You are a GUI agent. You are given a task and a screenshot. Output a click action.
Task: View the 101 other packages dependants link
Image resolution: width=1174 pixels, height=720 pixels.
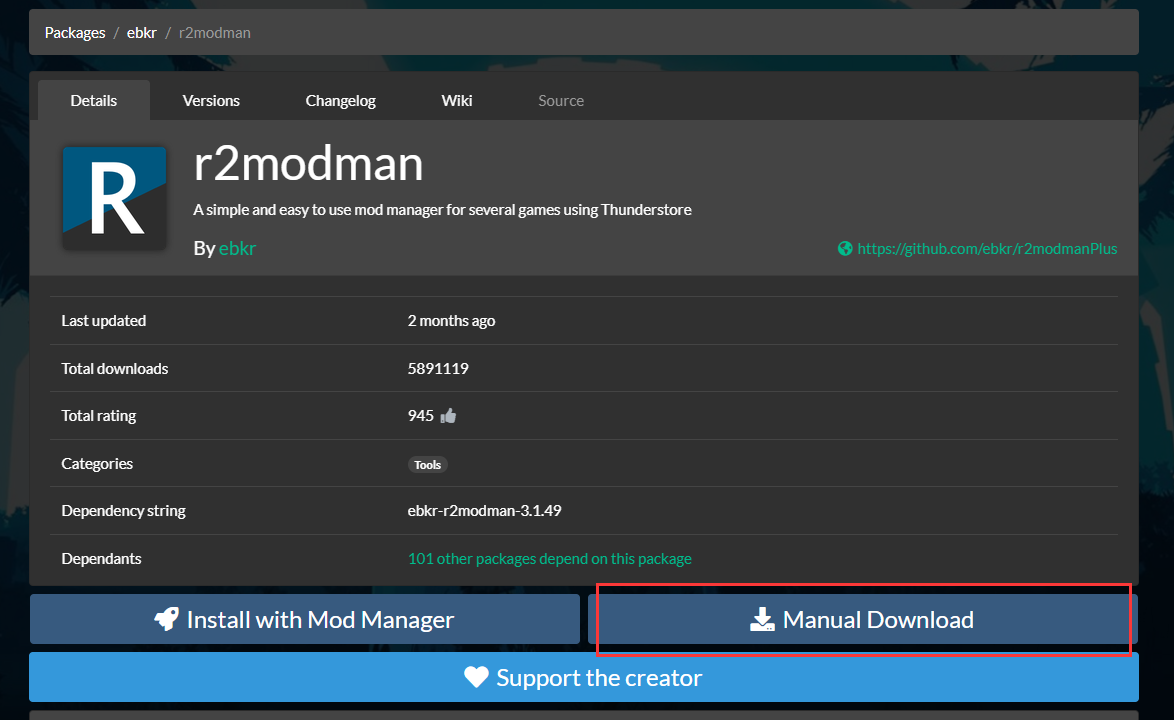point(549,559)
